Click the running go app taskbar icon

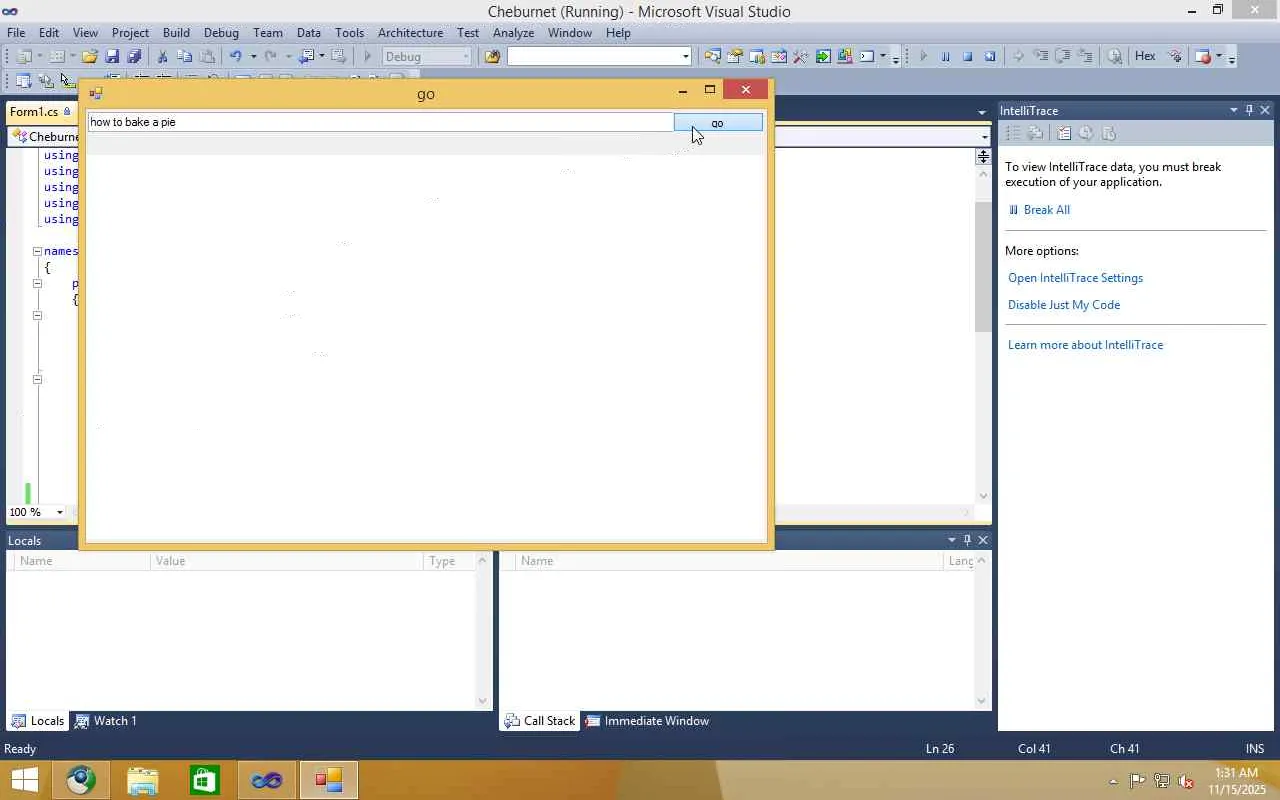pos(329,780)
